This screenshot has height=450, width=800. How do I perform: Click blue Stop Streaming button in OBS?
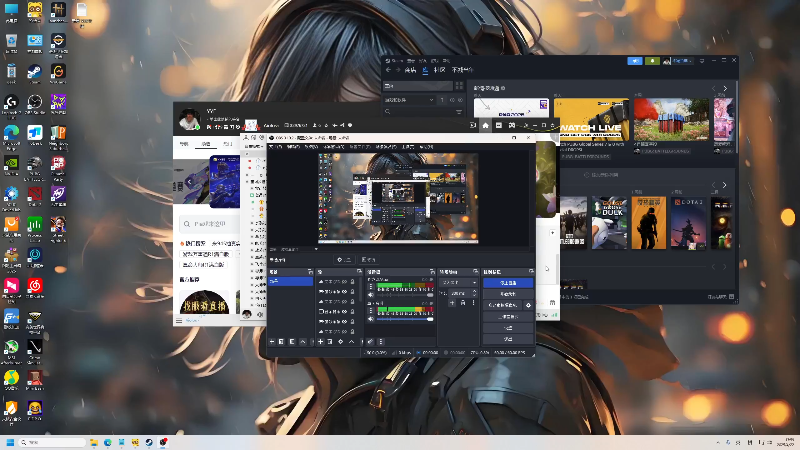point(508,283)
